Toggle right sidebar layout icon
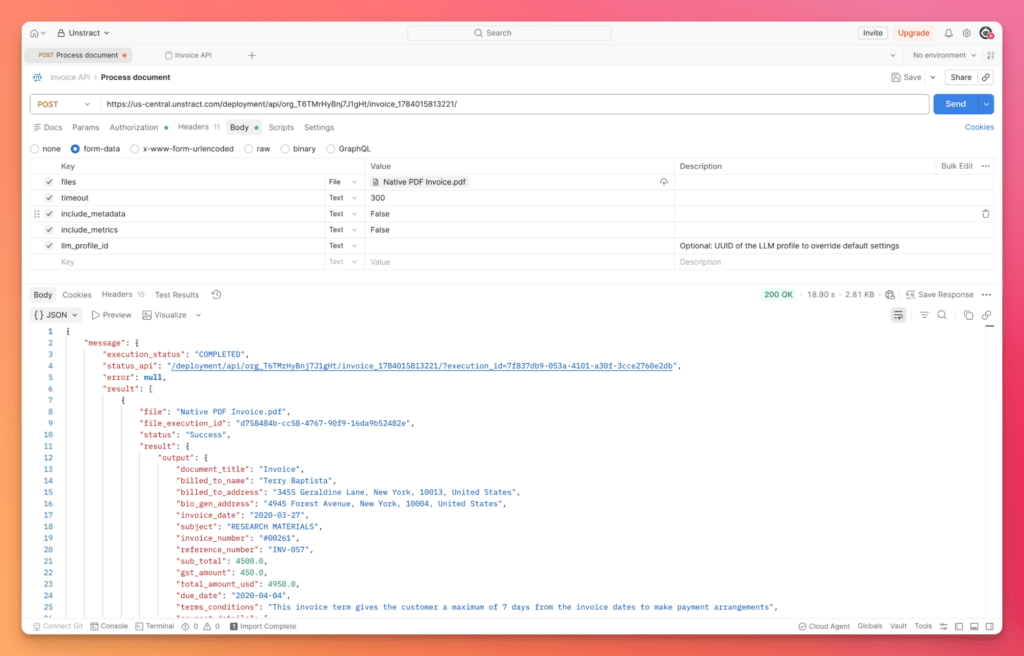Viewport: 1024px width, 656px height. 989,626
